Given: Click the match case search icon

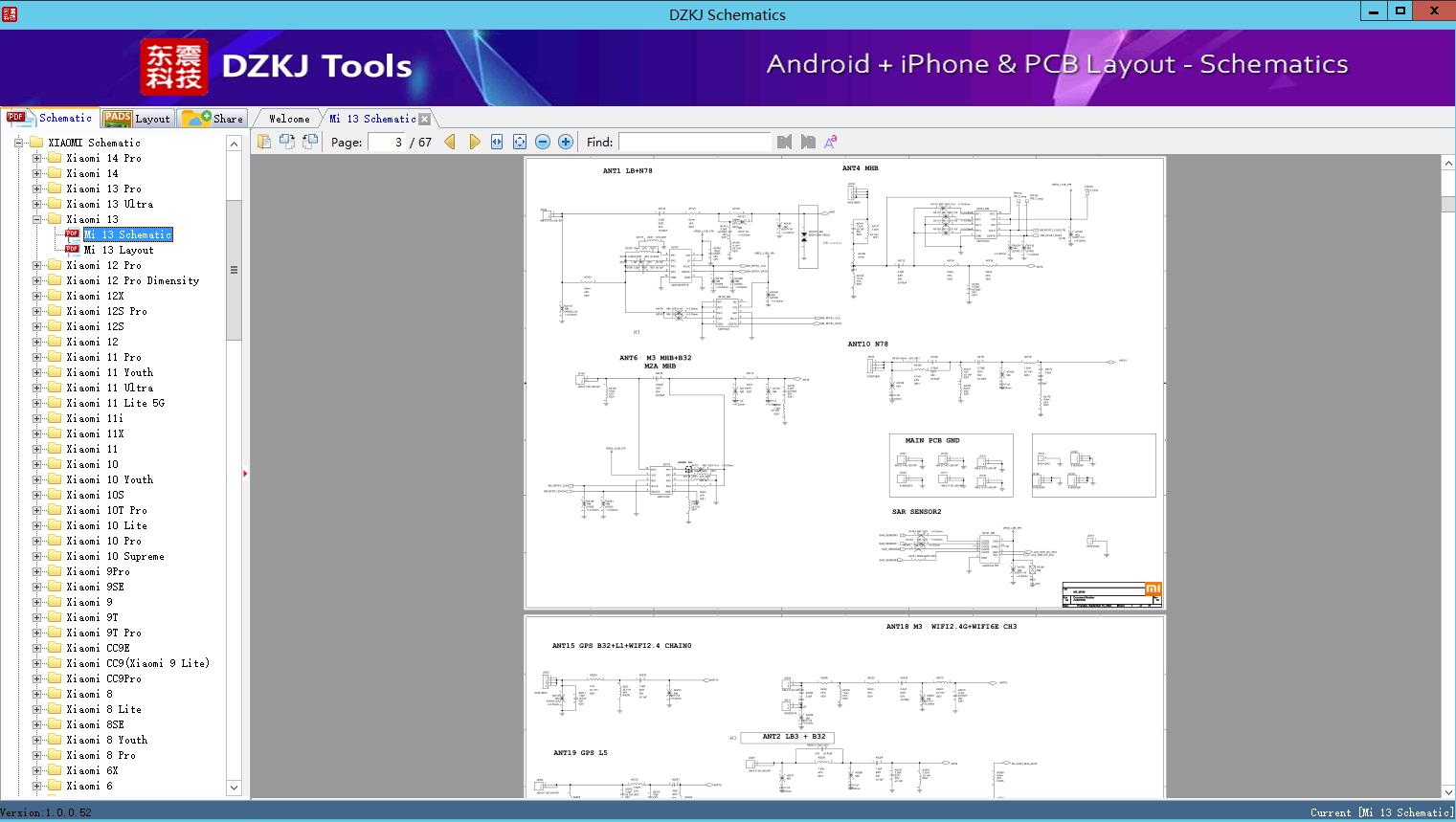Looking at the screenshot, I should [x=831, y=142].
